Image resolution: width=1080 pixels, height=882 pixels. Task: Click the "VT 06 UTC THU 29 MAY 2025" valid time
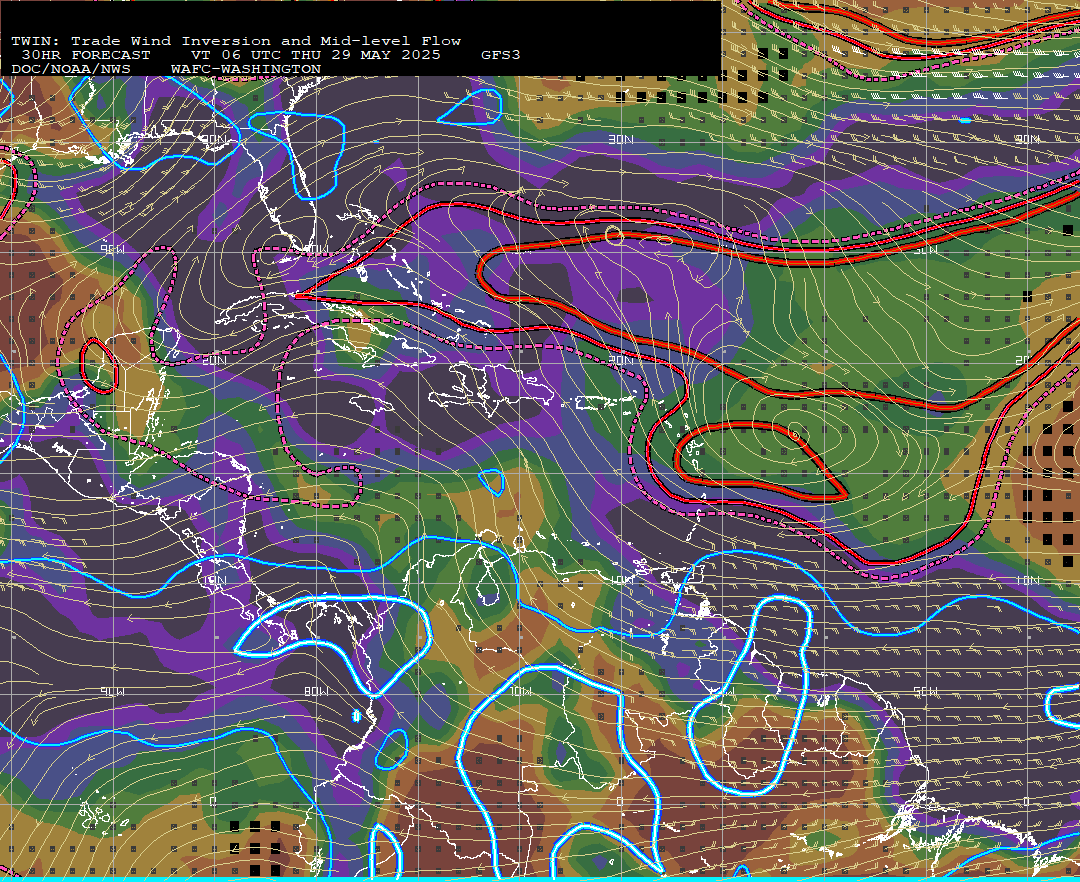pos(316,55)
